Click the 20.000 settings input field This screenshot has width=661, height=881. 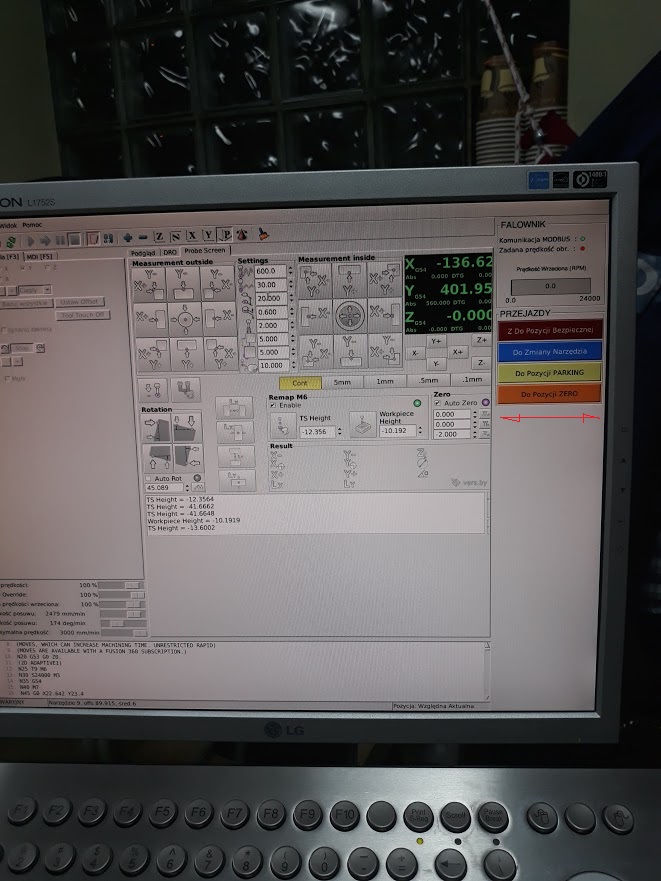(271, 298)
